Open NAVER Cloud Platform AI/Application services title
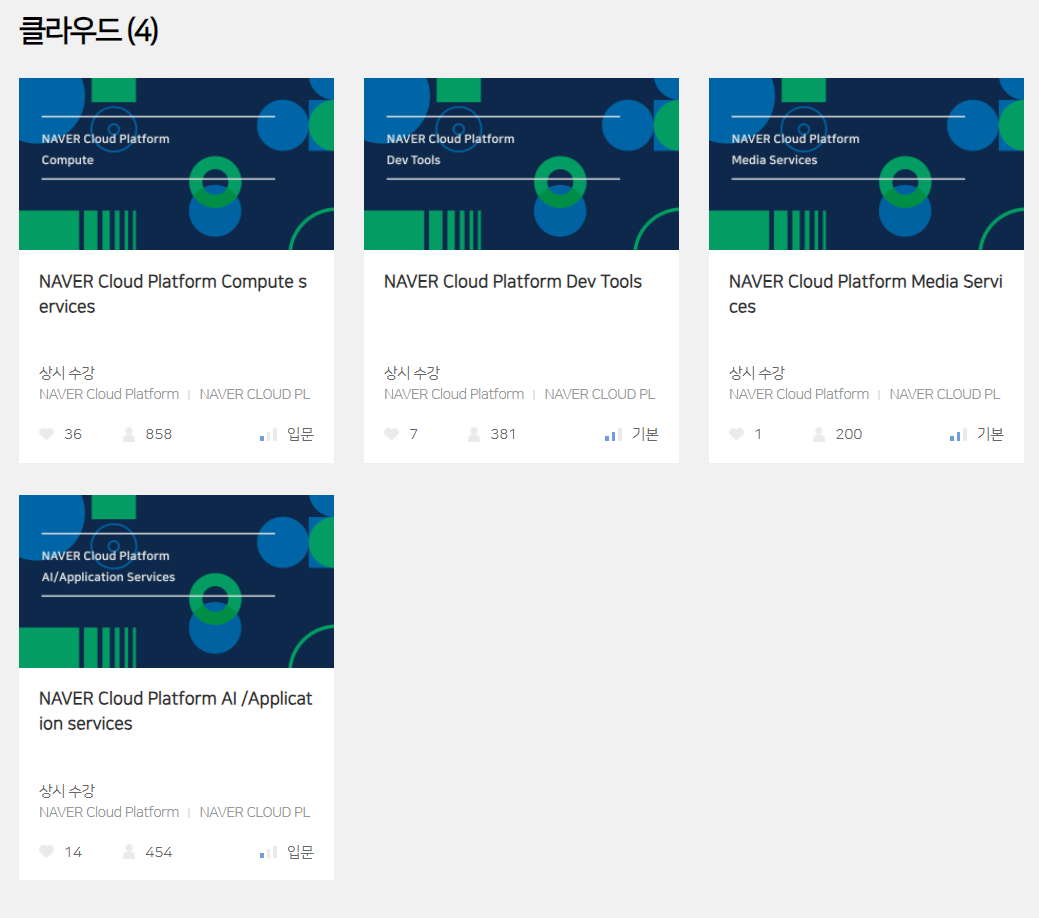Viewport: 1039px width, 918px height. pos(176,711)
